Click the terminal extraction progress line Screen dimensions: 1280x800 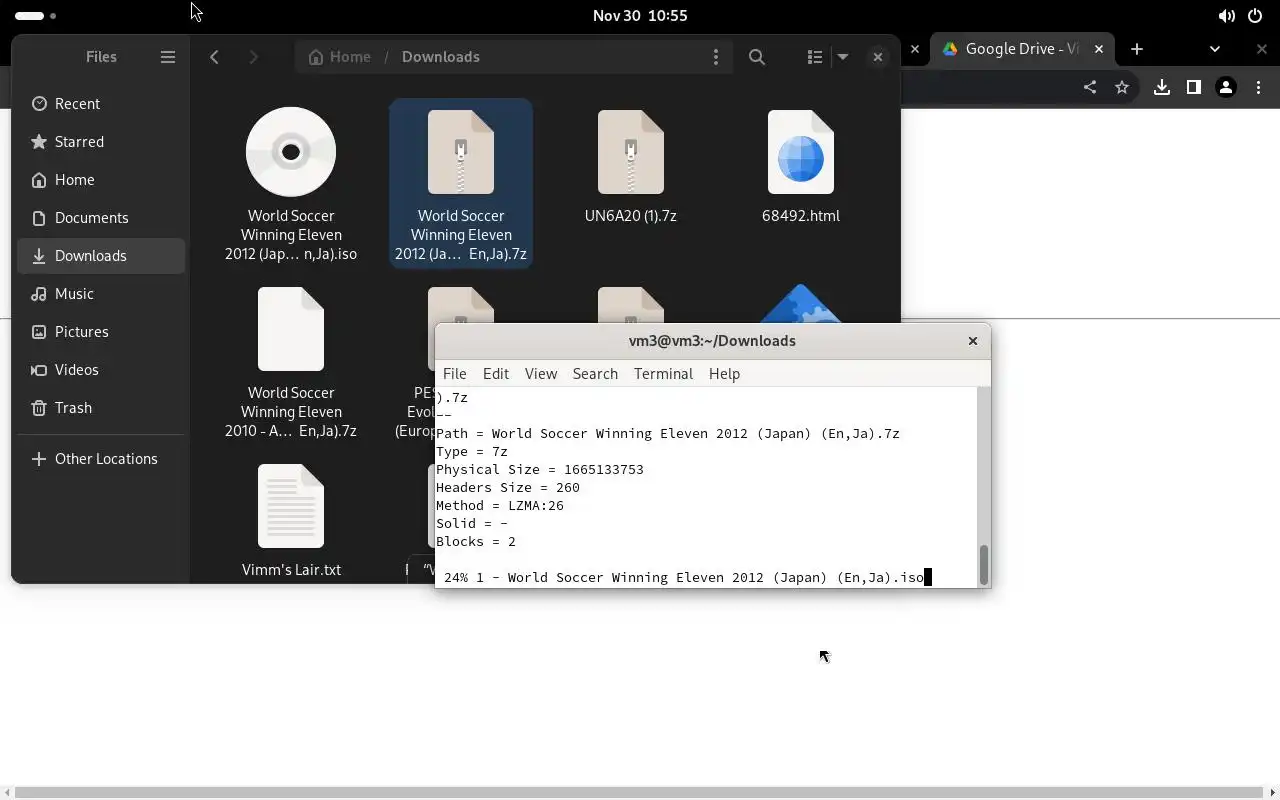(684, 578)
